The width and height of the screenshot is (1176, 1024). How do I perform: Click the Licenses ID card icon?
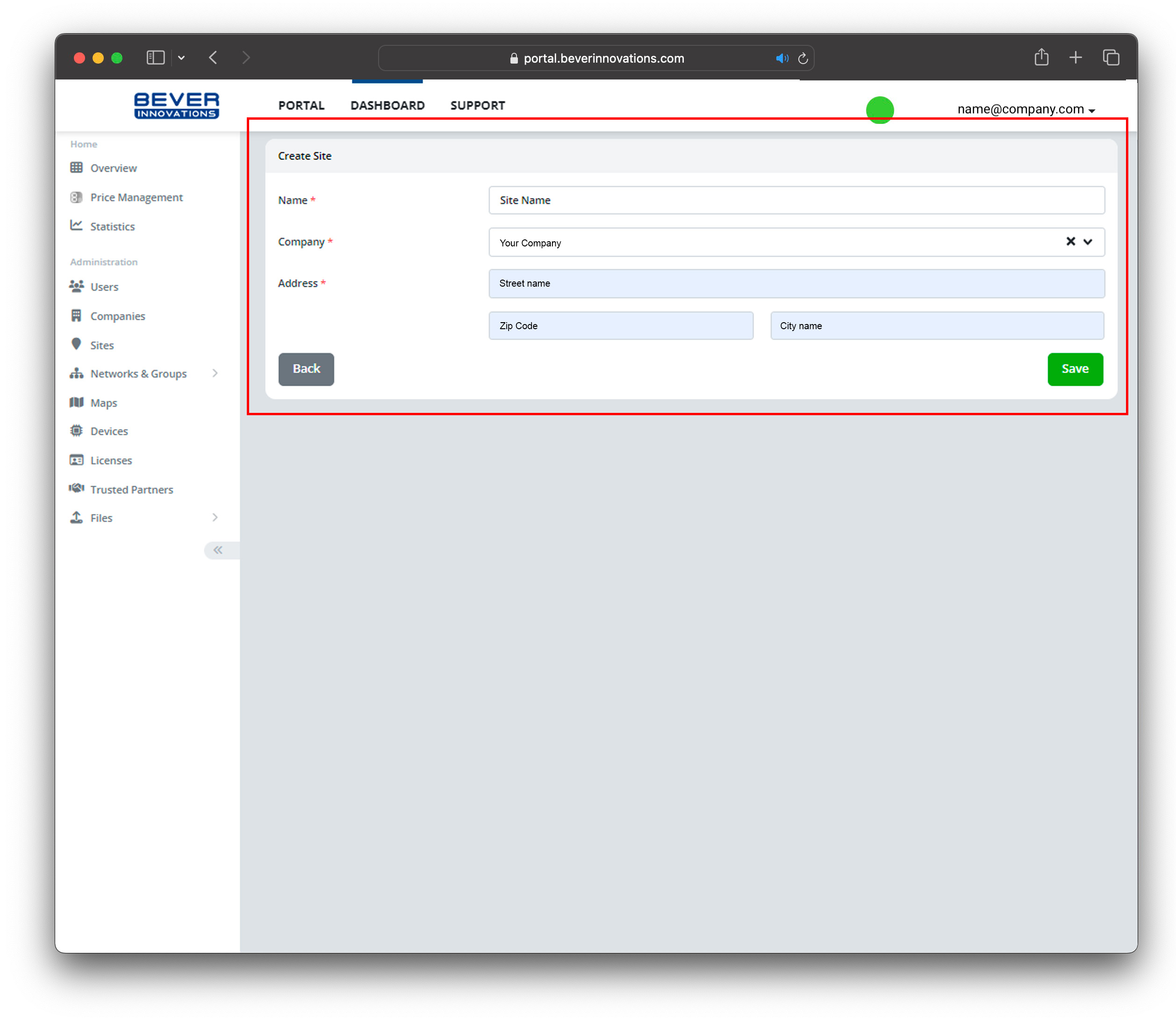click(76, 460)
